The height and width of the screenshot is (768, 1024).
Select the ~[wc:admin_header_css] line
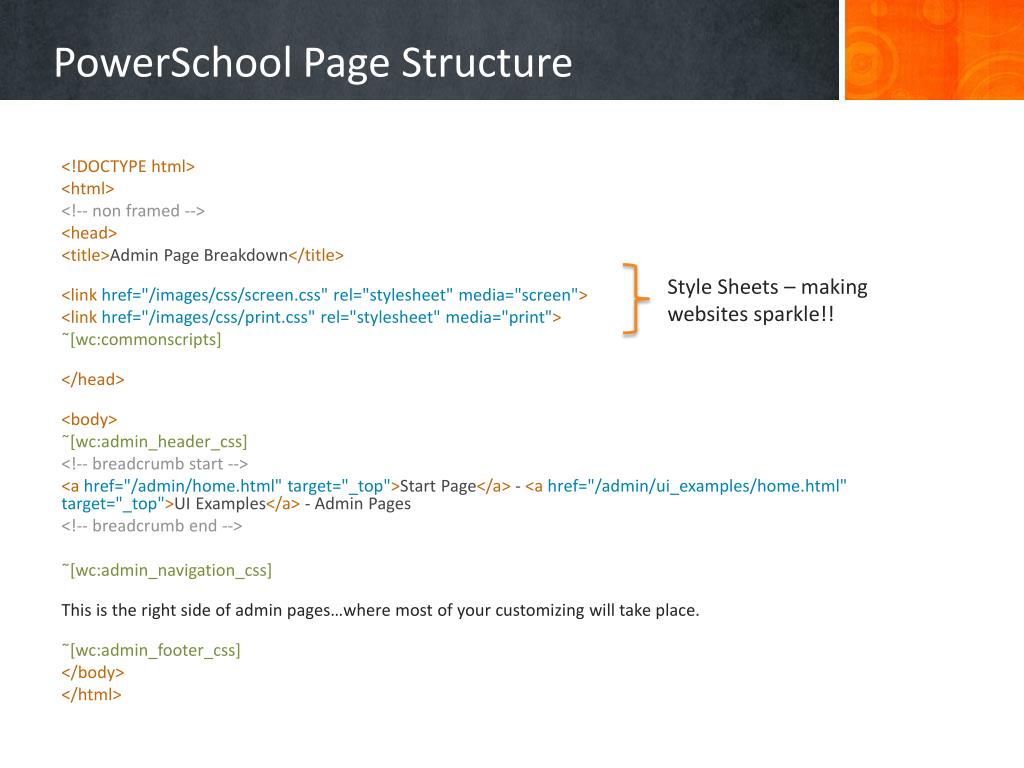154,442
